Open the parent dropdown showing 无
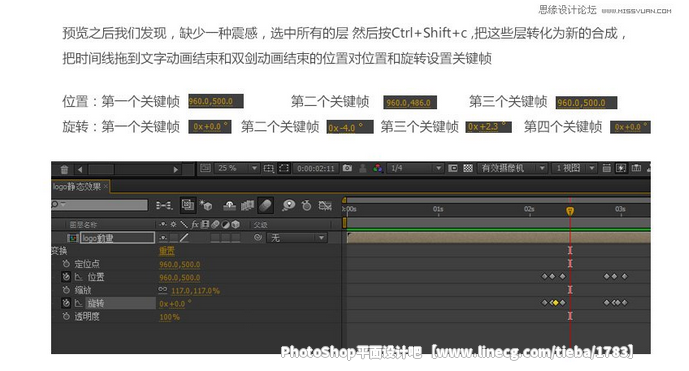Viewport: 689px width, 371px height. tap(297, 238)
